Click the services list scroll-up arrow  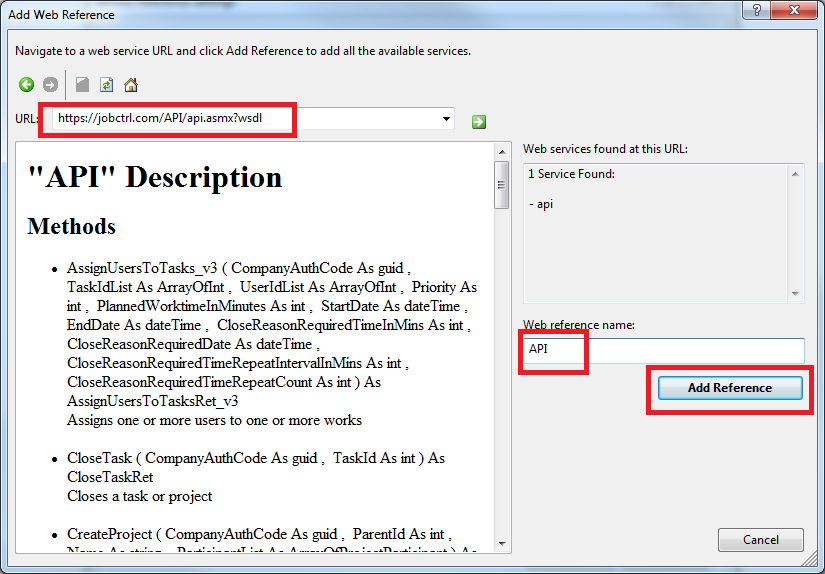796,172
